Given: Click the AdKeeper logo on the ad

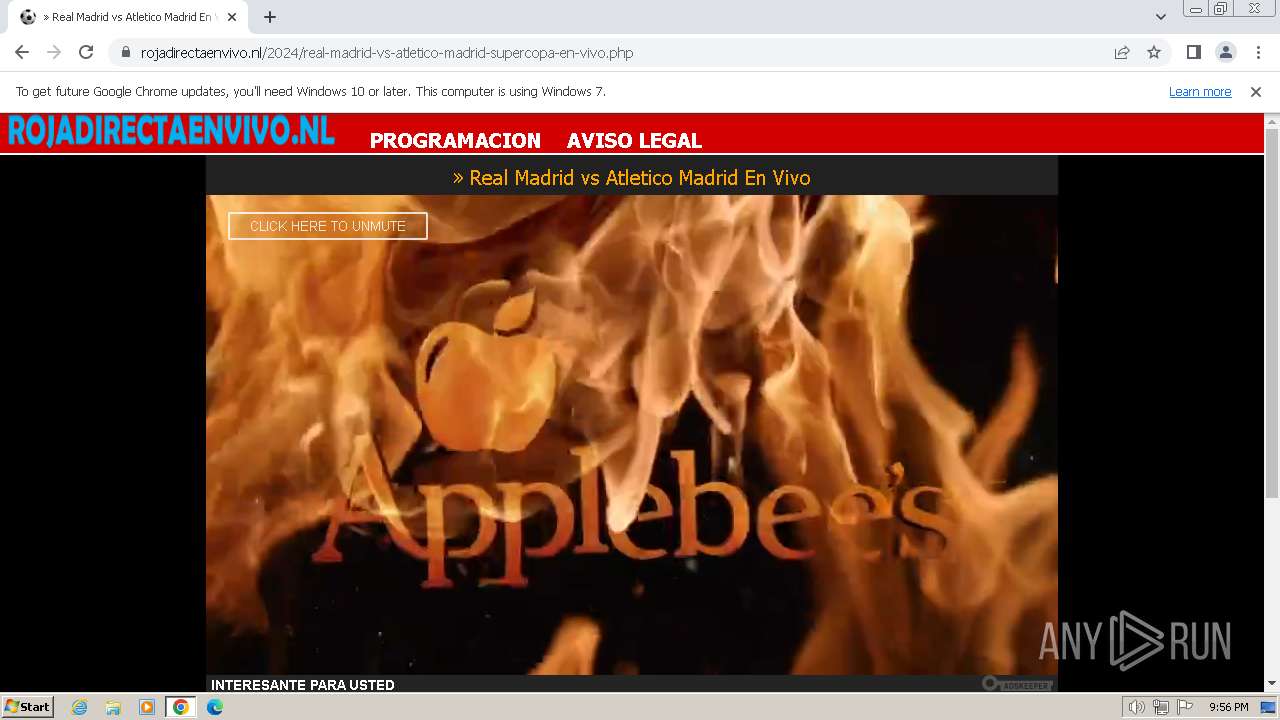Looking at the screenshot, I should click(1017, 684).
